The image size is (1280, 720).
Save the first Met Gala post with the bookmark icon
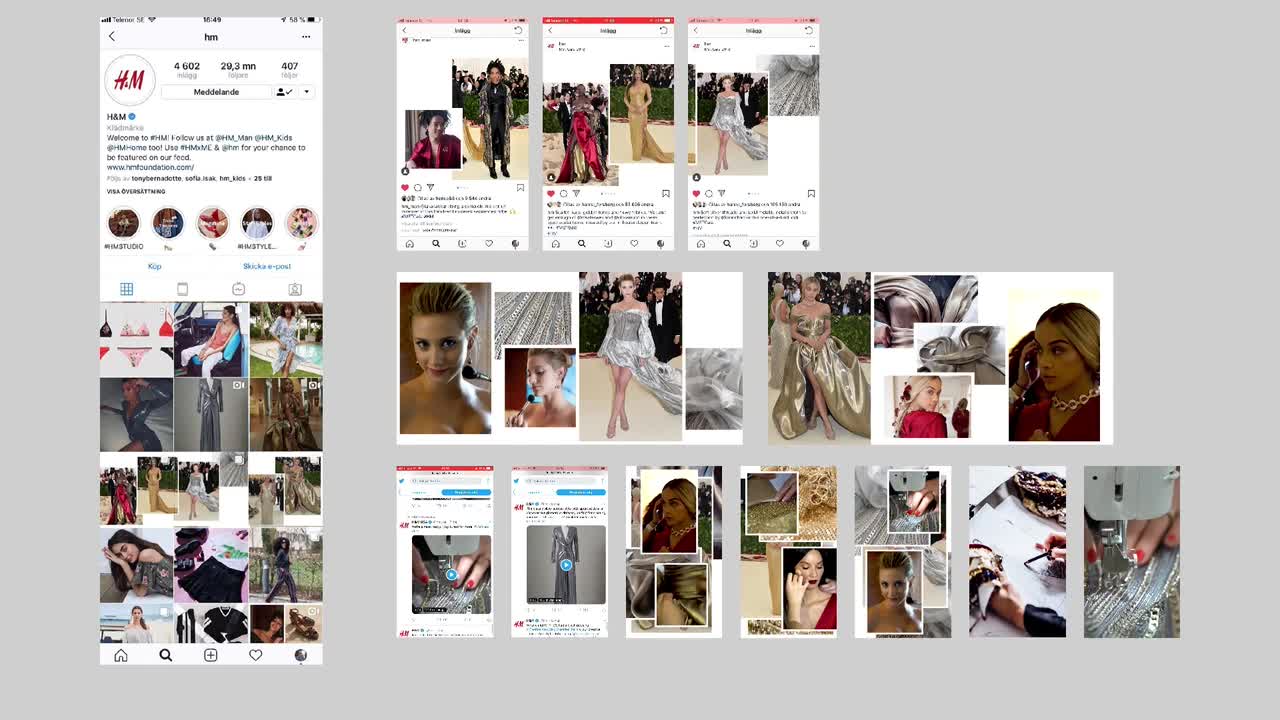[x=519, y=187]
